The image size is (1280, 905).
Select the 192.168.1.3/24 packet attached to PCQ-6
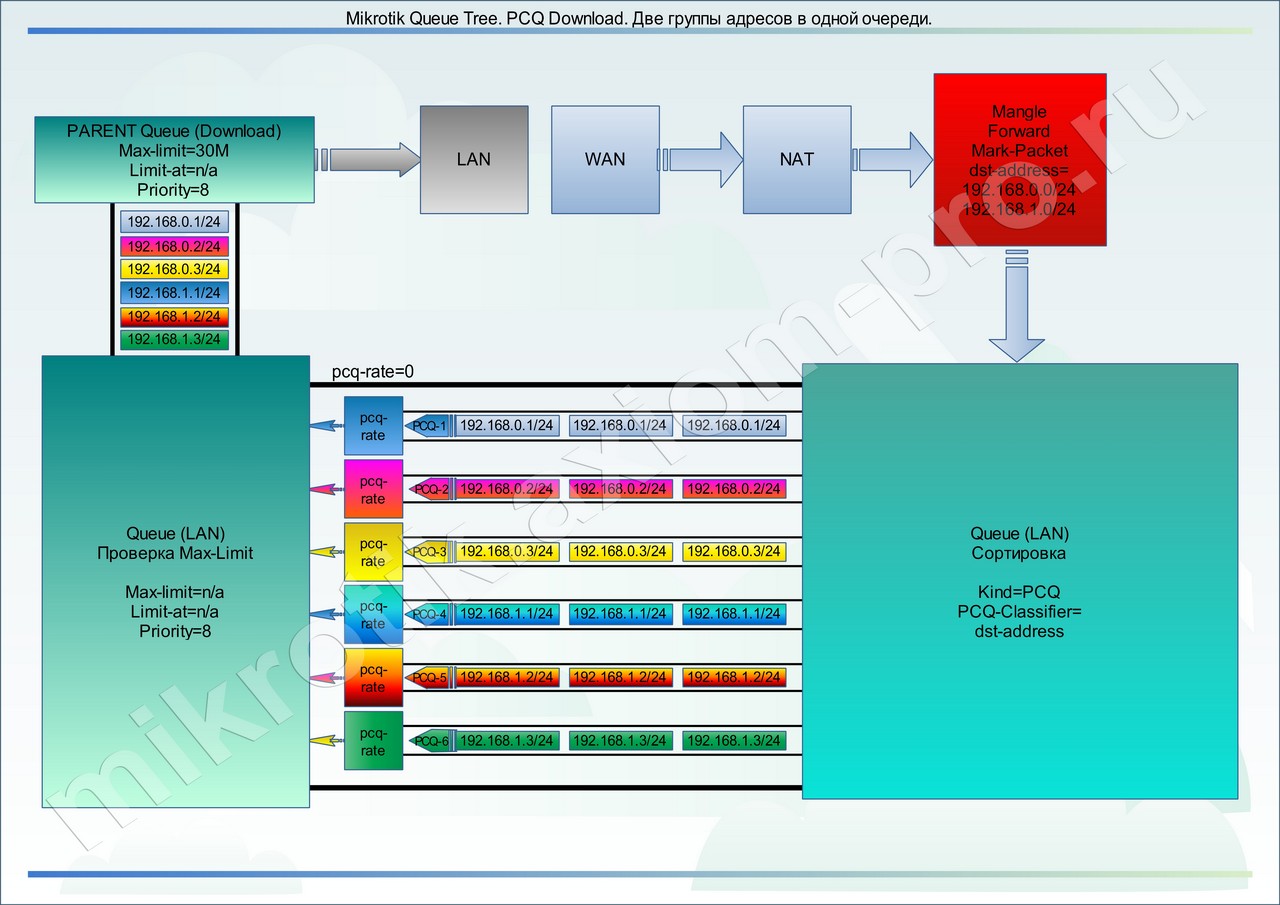[506, 741]
